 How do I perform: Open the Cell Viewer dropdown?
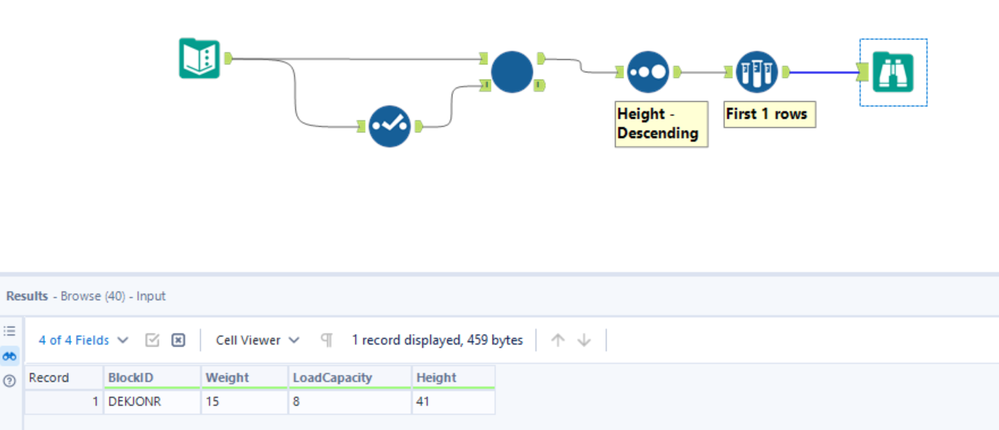[x=257, y=340]
